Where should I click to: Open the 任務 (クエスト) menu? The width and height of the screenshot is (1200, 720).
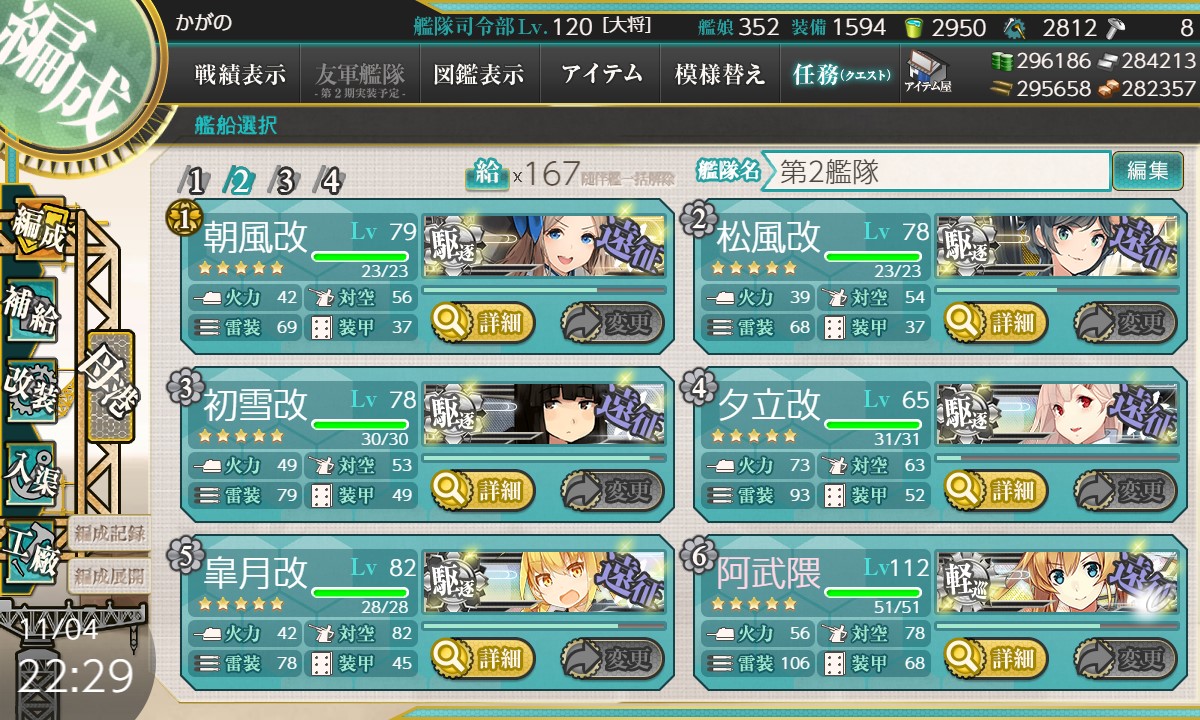[x=840, y=74]
